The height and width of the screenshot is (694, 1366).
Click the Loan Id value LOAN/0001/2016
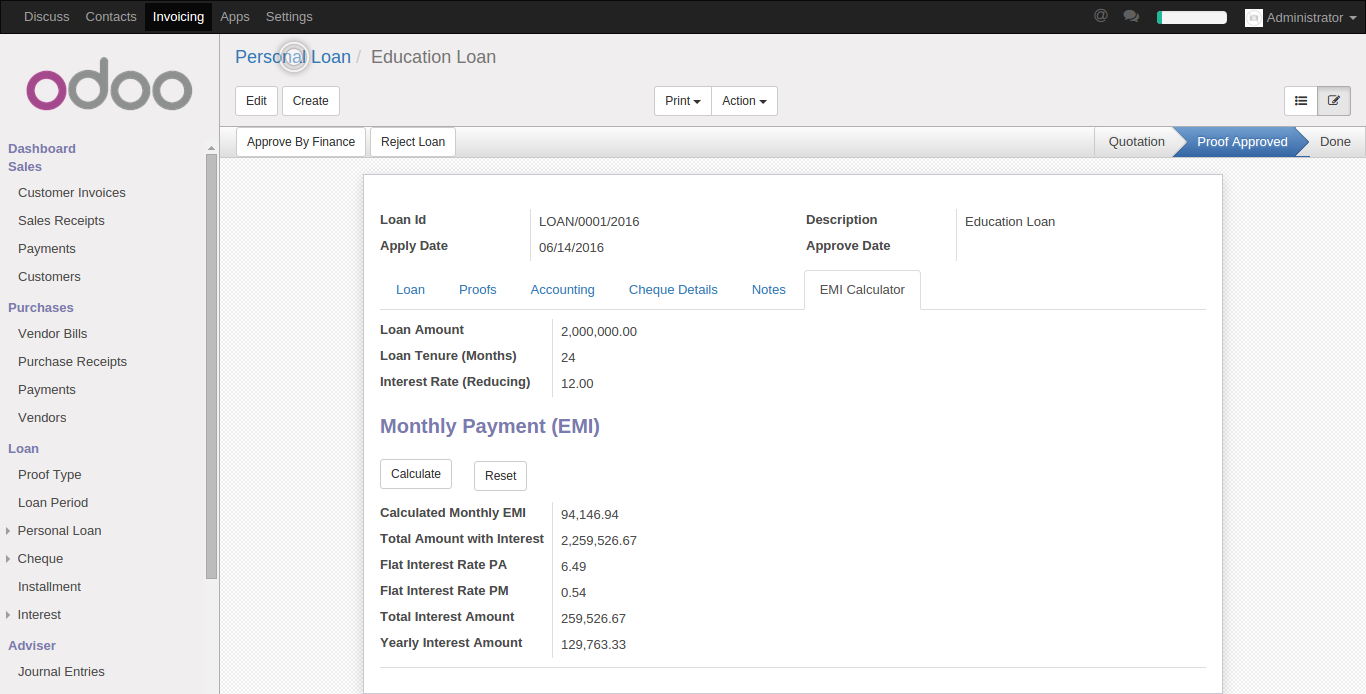[x=589, y=222]
